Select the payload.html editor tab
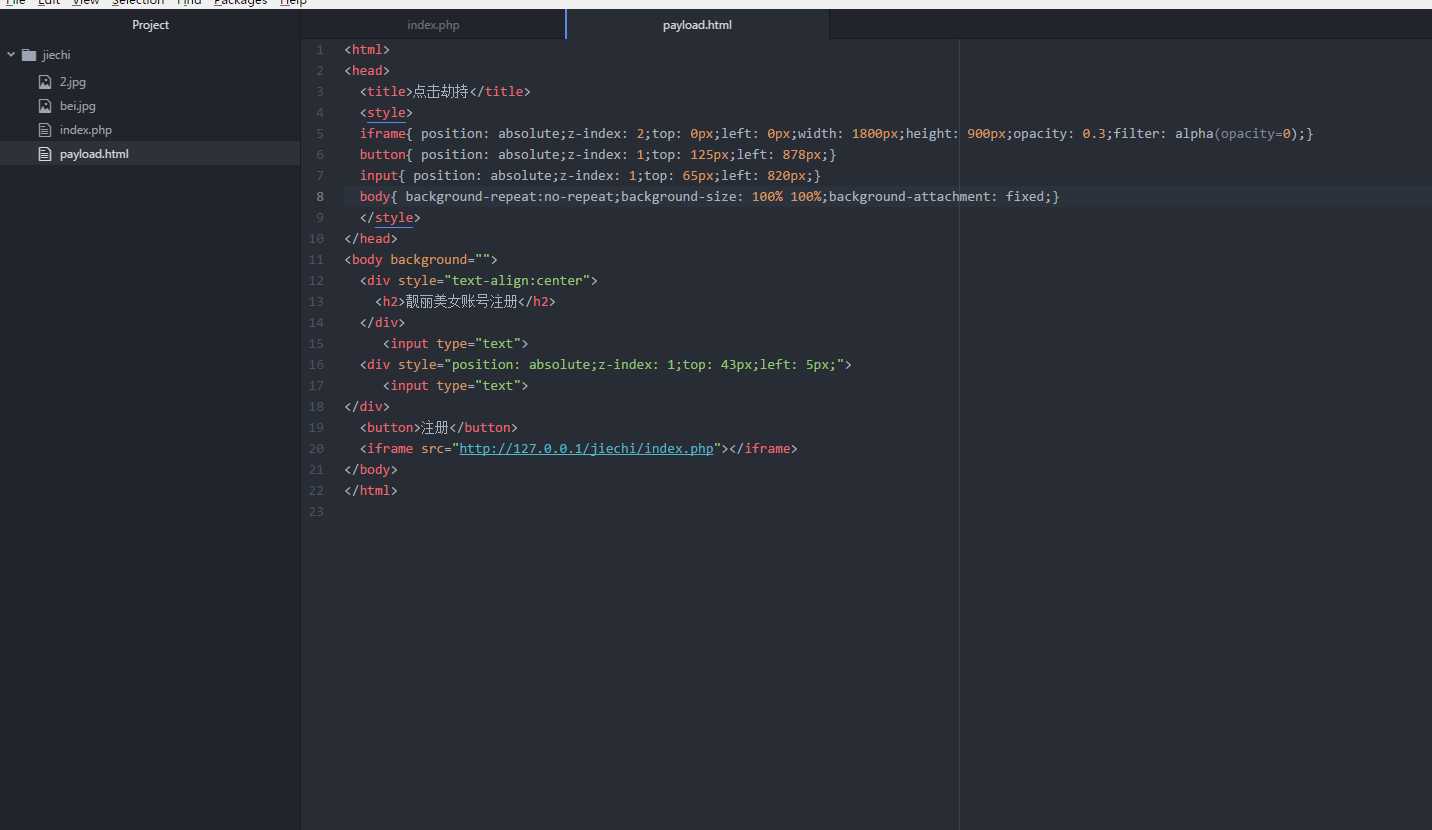 click(x=697, y=25)
